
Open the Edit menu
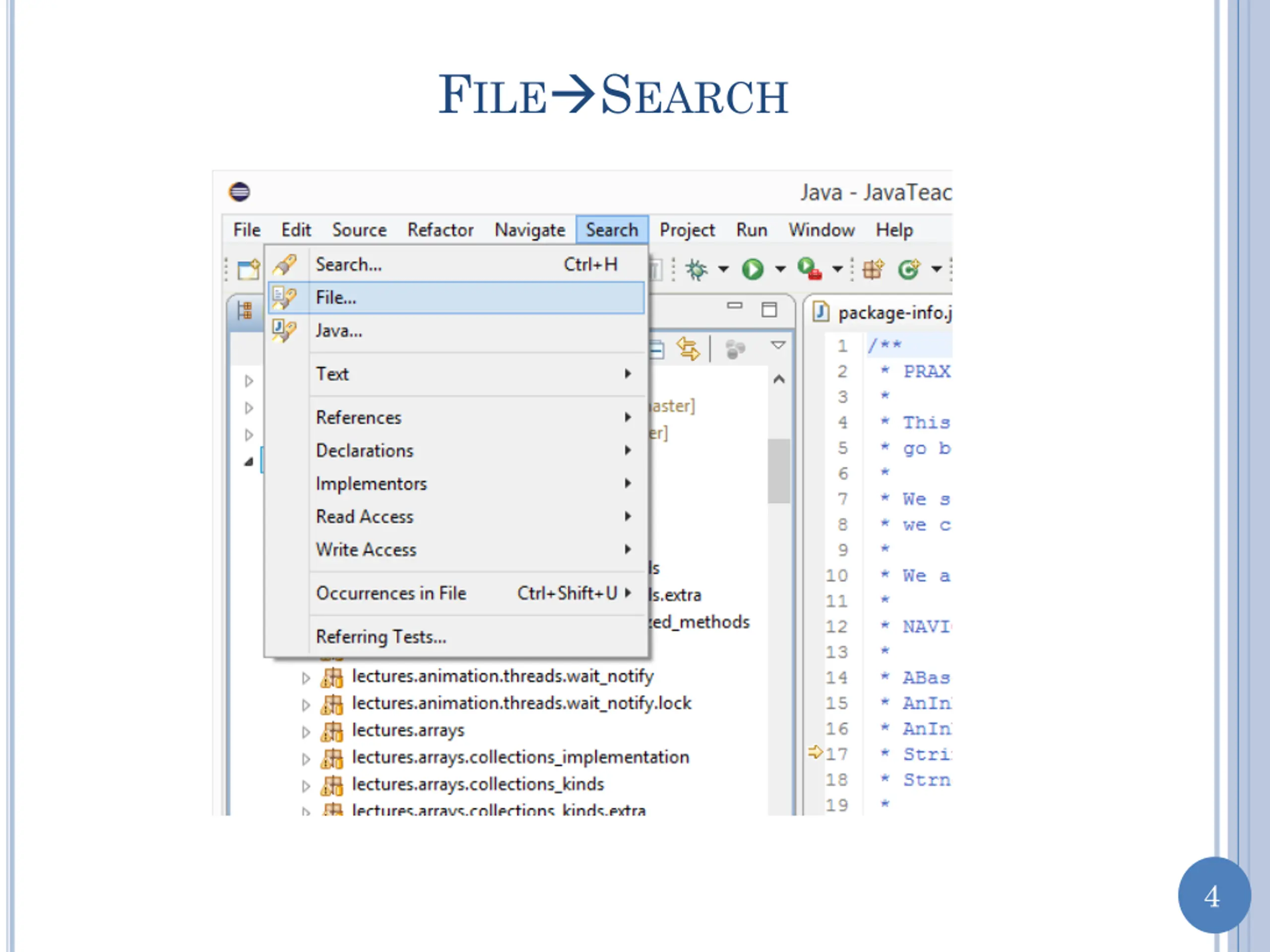click(x=296, y=230)
